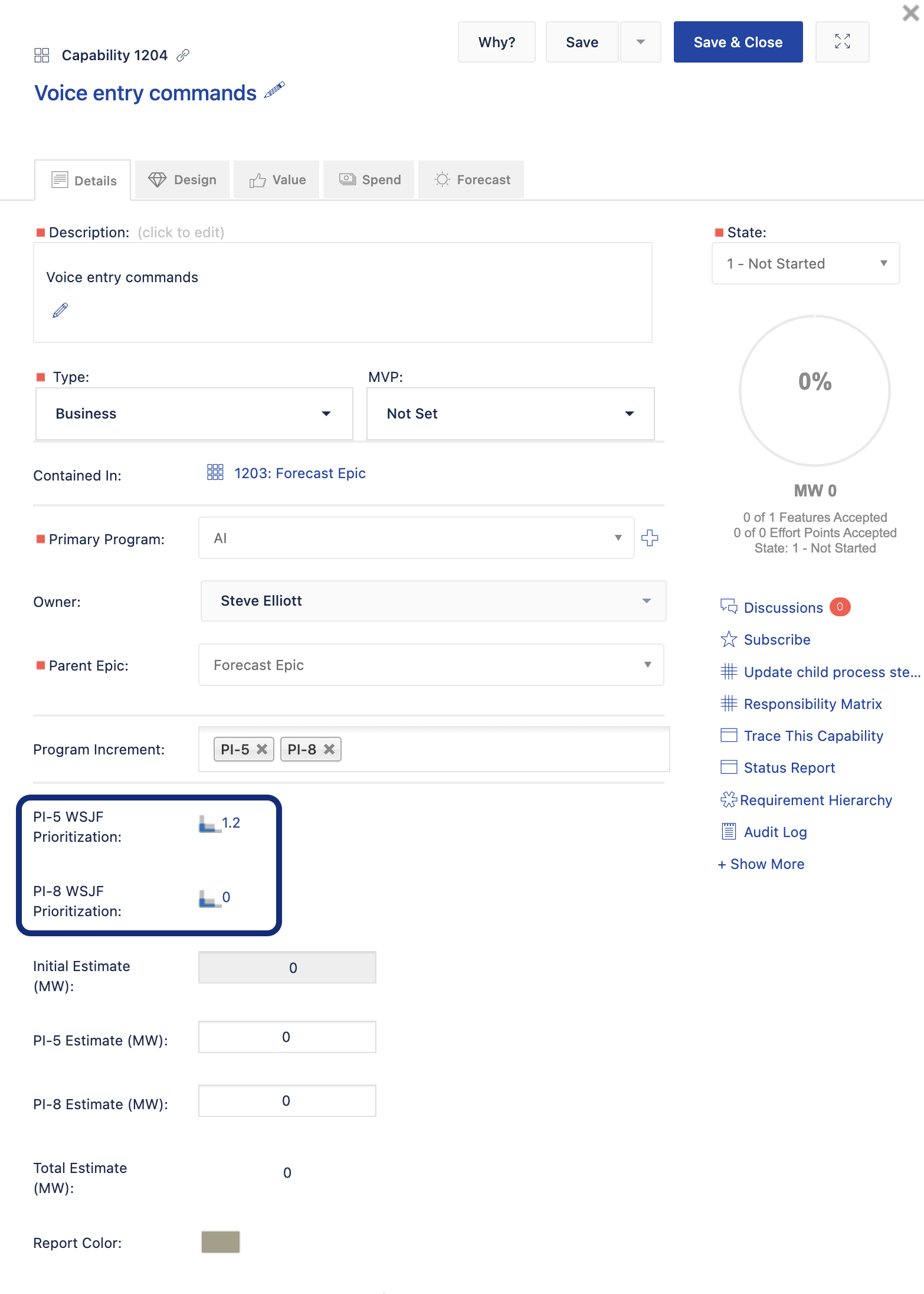Open the Design tab
The width and height of the screenshot is (924, 1294).
point(182,179)
